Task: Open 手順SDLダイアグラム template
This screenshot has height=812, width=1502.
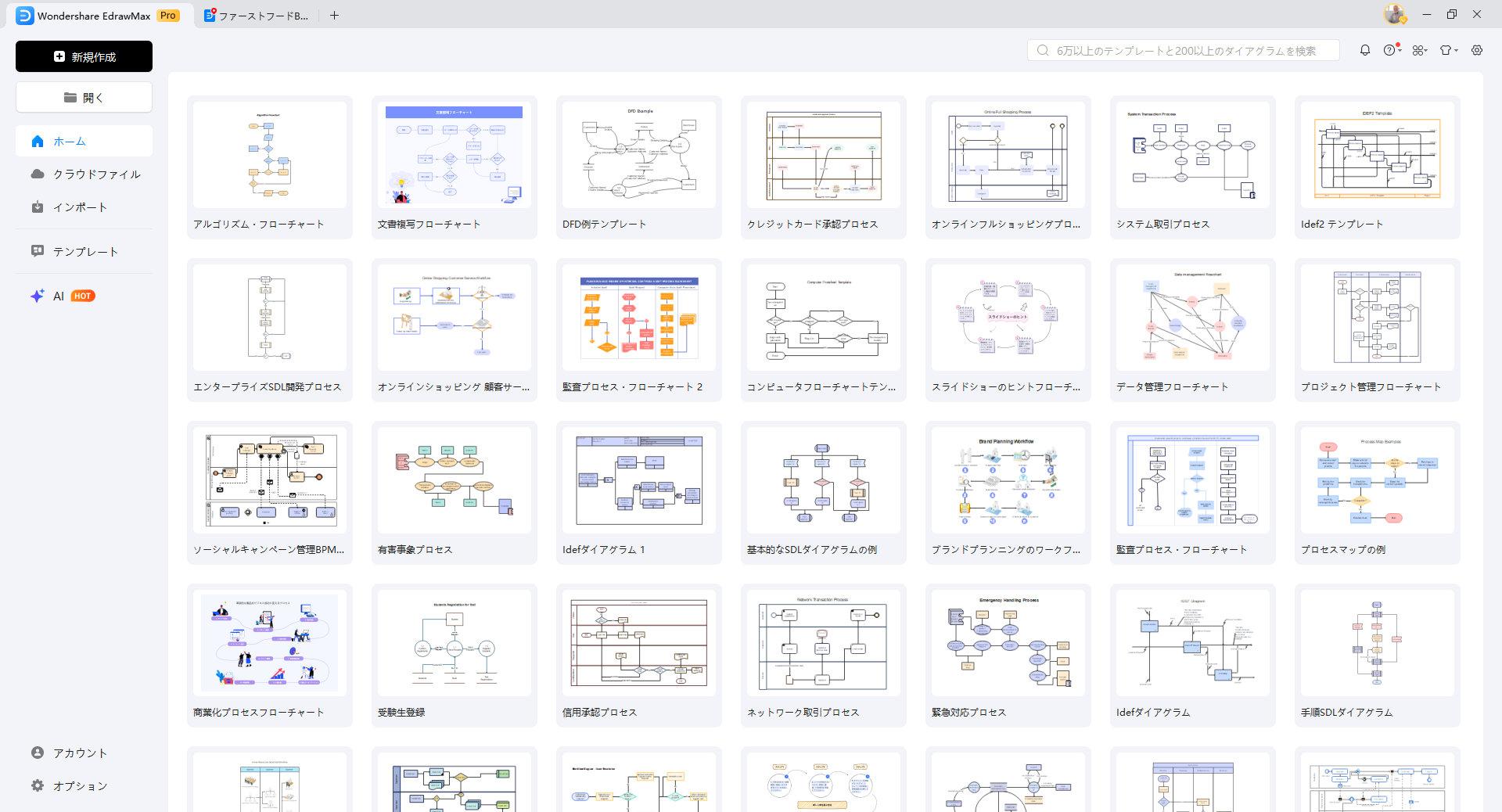Action: [1378, 656]
